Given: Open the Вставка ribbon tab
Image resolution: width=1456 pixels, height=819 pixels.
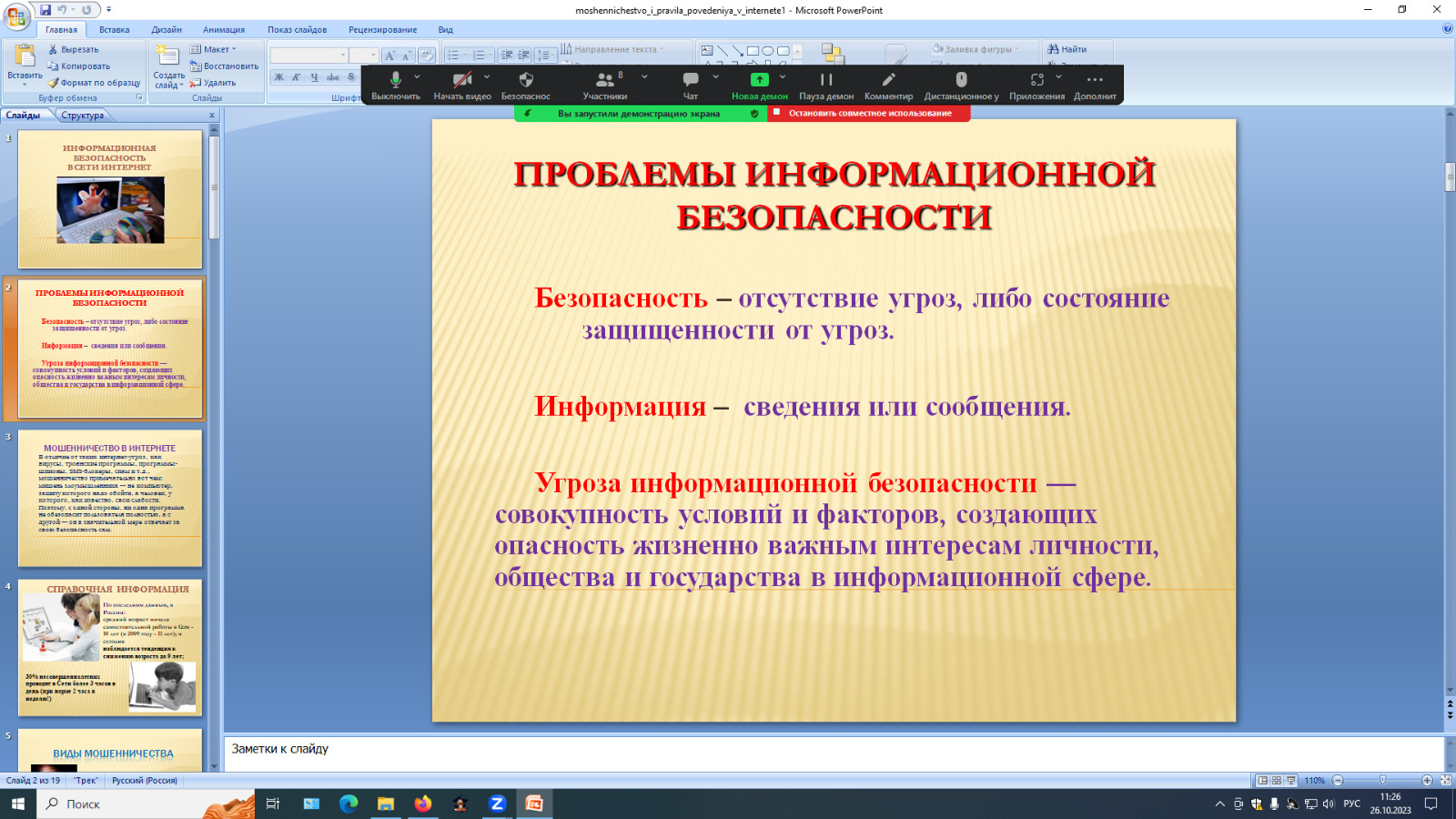Looking at the screenshot, I should [115, 29].
